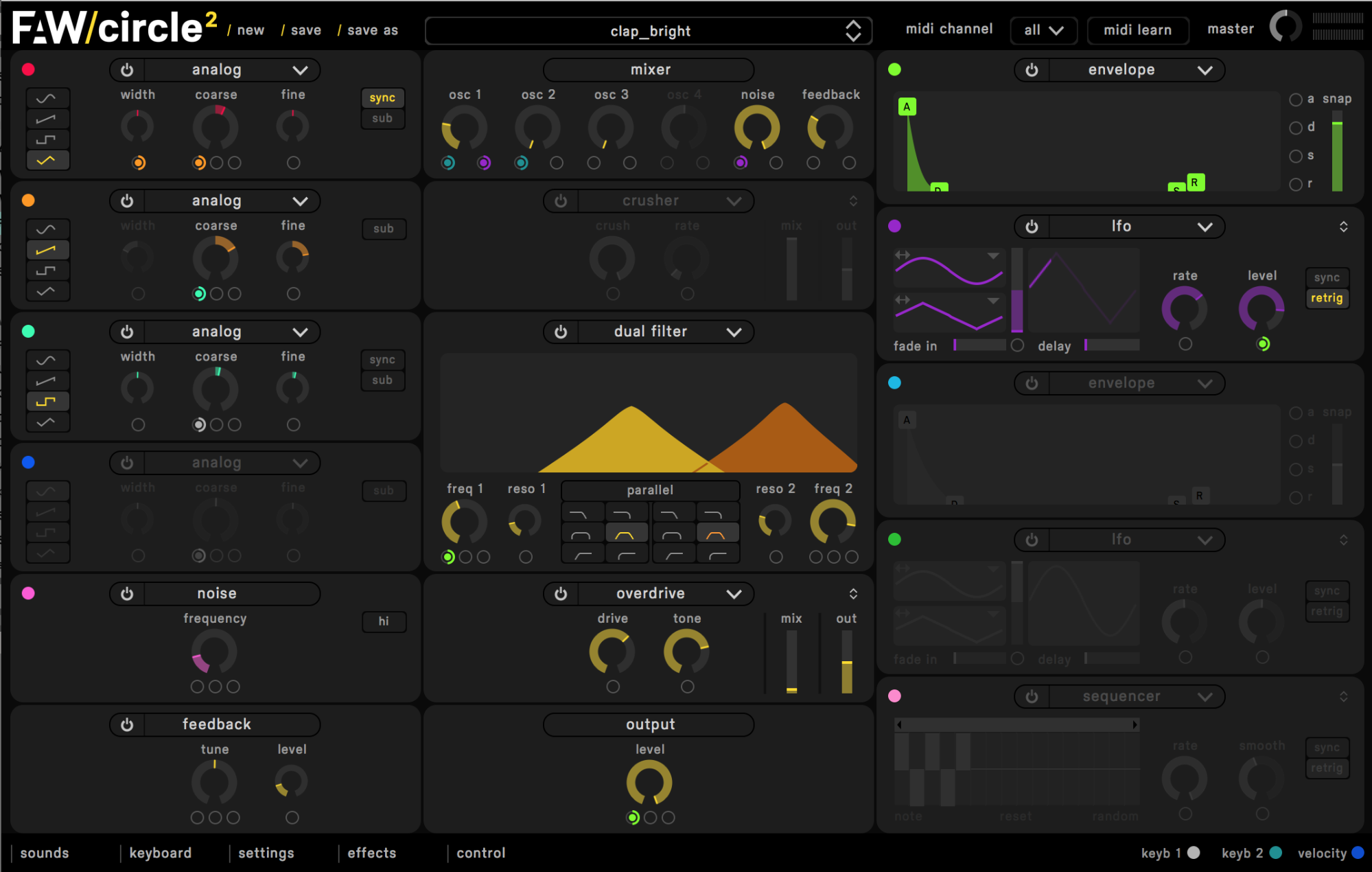
Task: Open the oscillator 3 analog type dropdown
Action: [232, 332]
